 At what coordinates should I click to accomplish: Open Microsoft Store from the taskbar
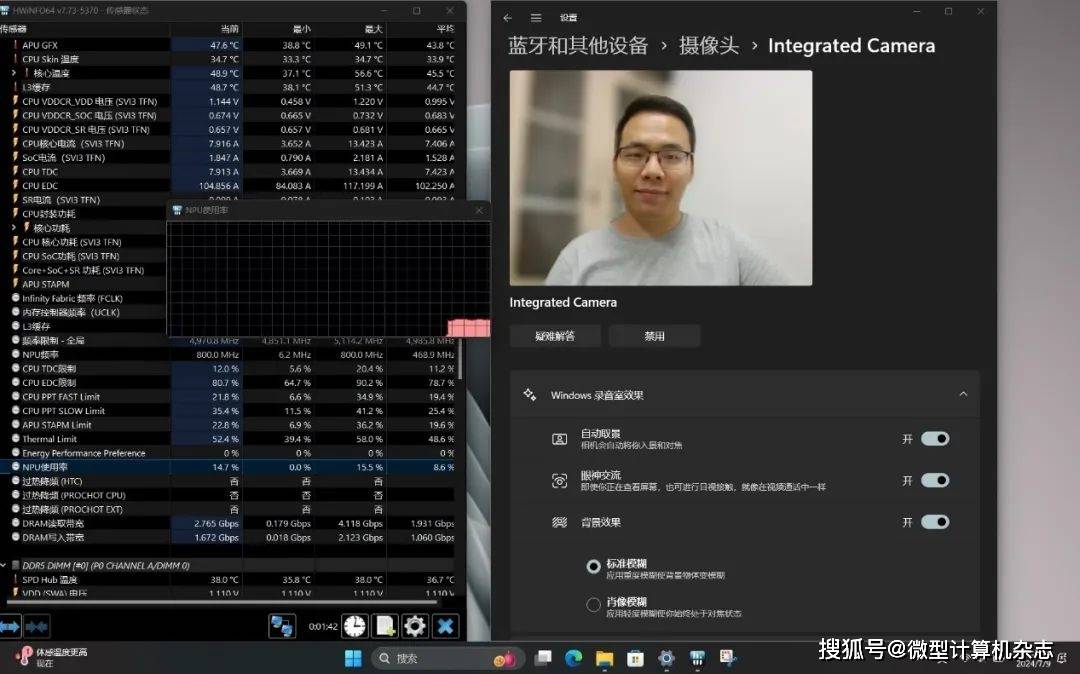[x=635, y=658]
